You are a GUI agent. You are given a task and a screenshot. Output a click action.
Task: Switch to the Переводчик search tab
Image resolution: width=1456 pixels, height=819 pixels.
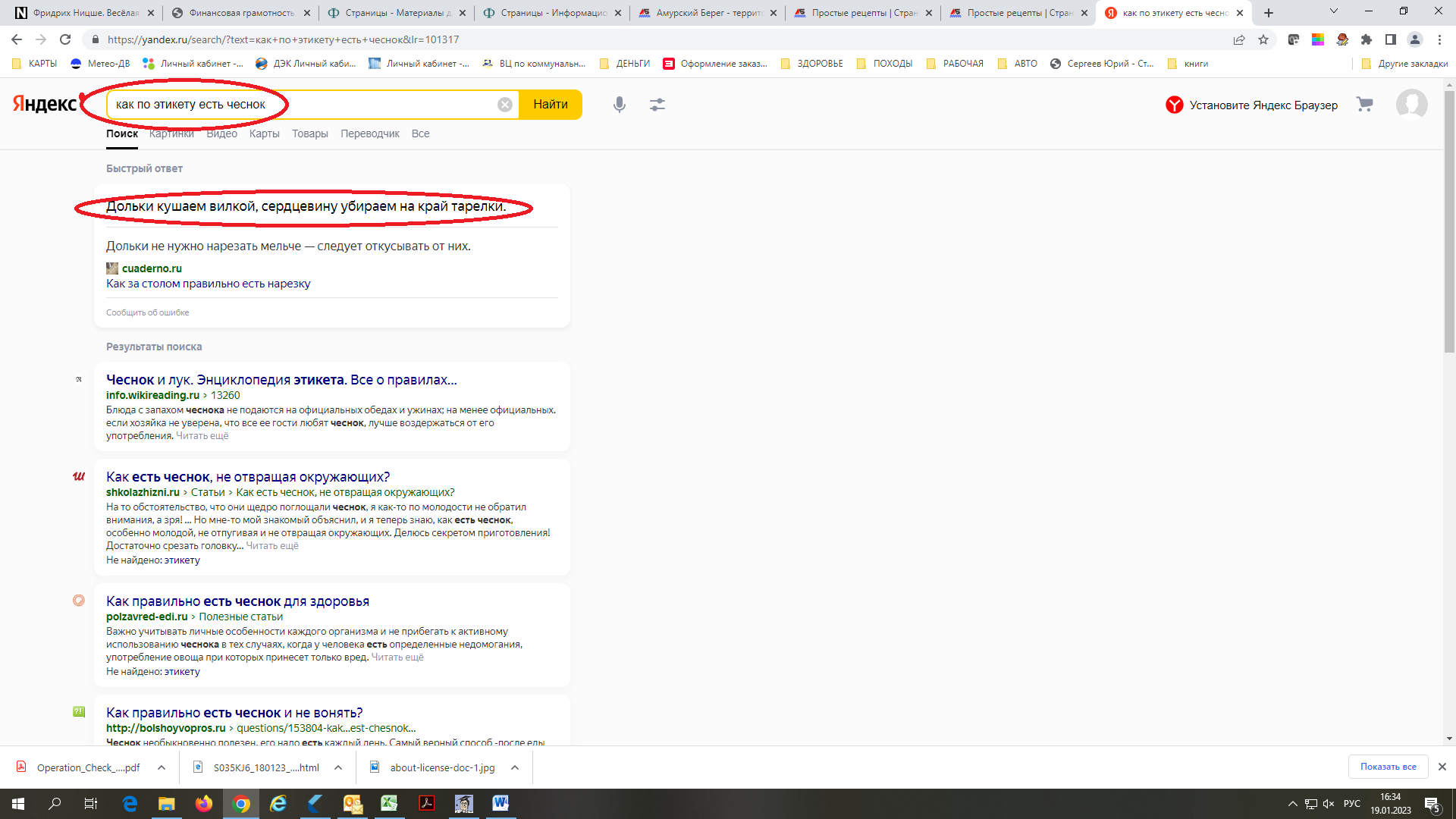369,133
